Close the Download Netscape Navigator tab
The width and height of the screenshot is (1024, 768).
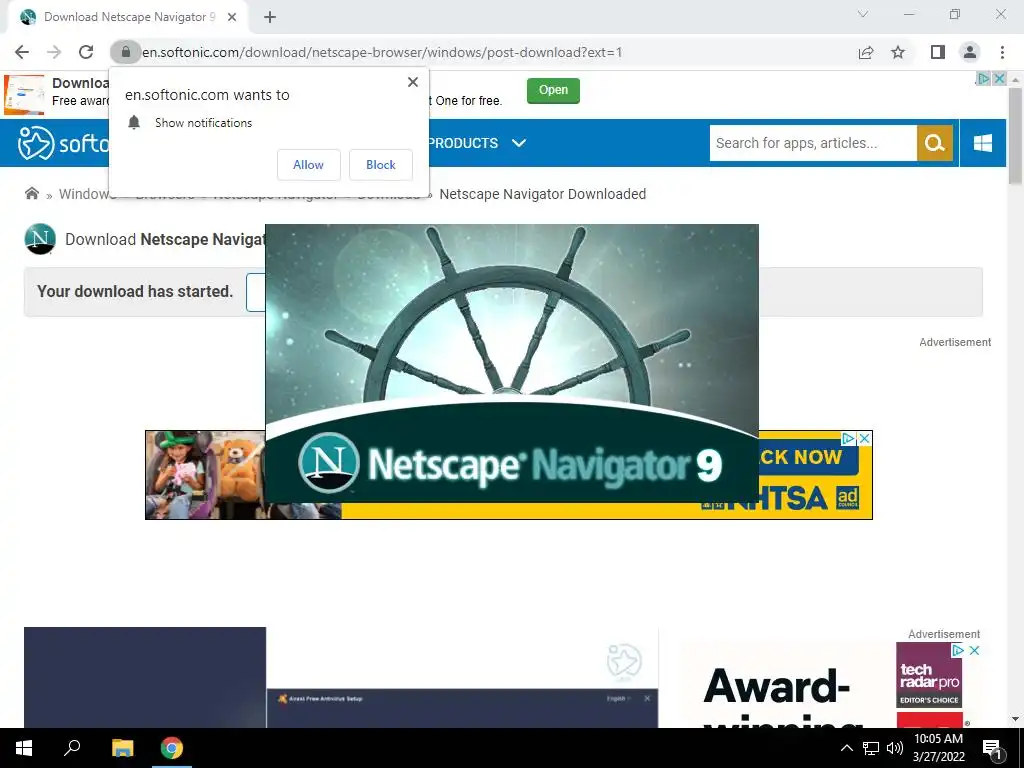[232, 17]
